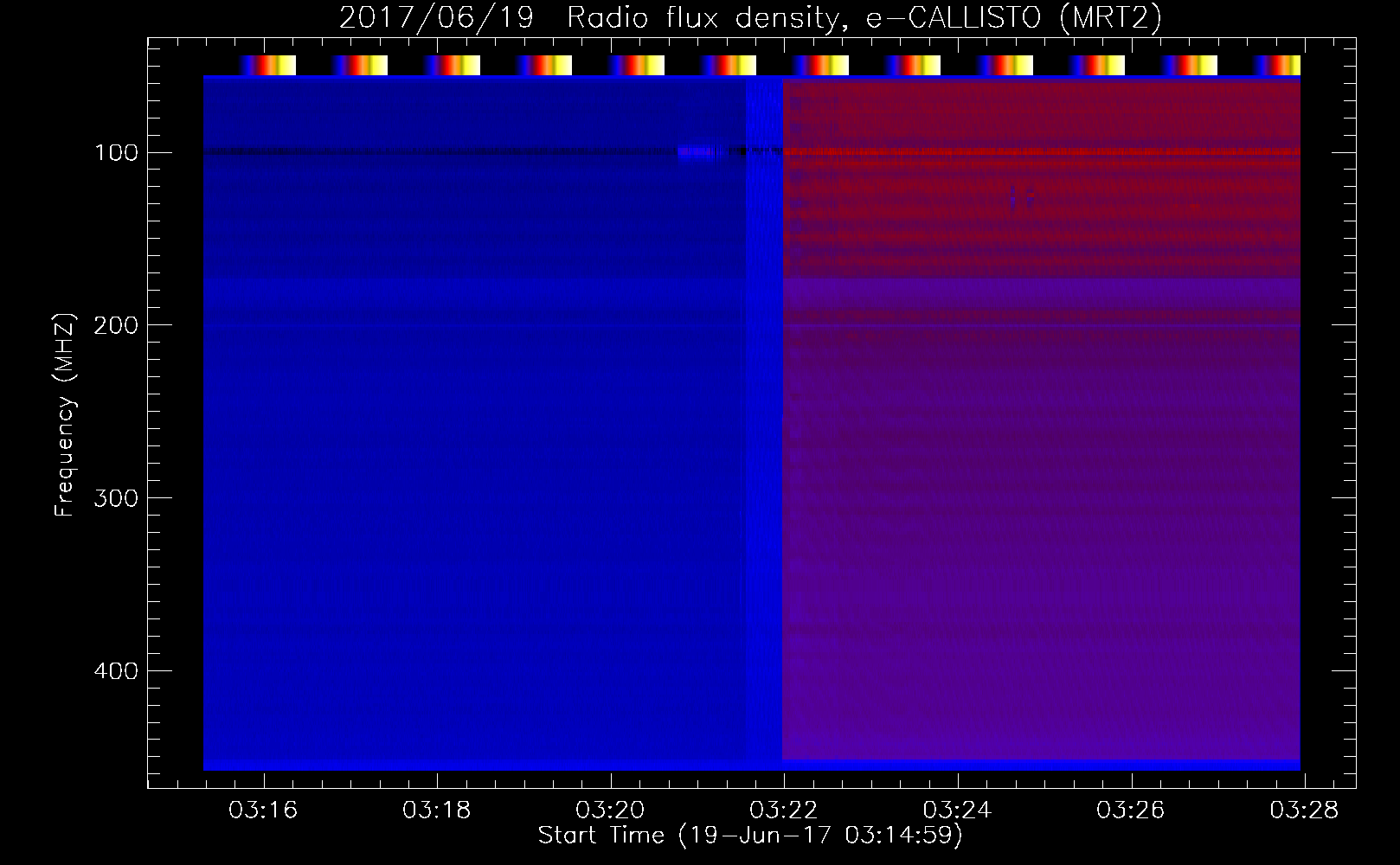
Task: Click the 400 frequency tick label
Action: (116, 671)
